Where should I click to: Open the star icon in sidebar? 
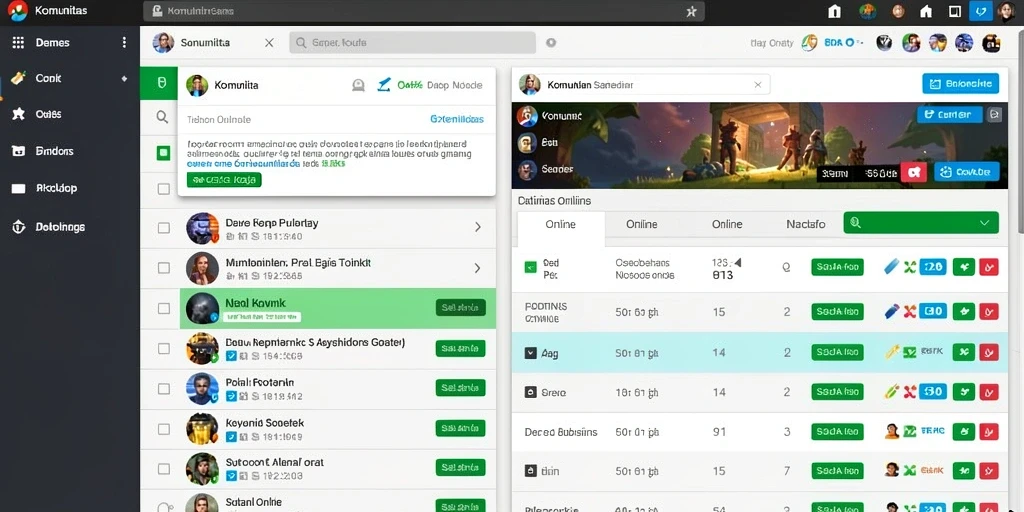[18, 114]
